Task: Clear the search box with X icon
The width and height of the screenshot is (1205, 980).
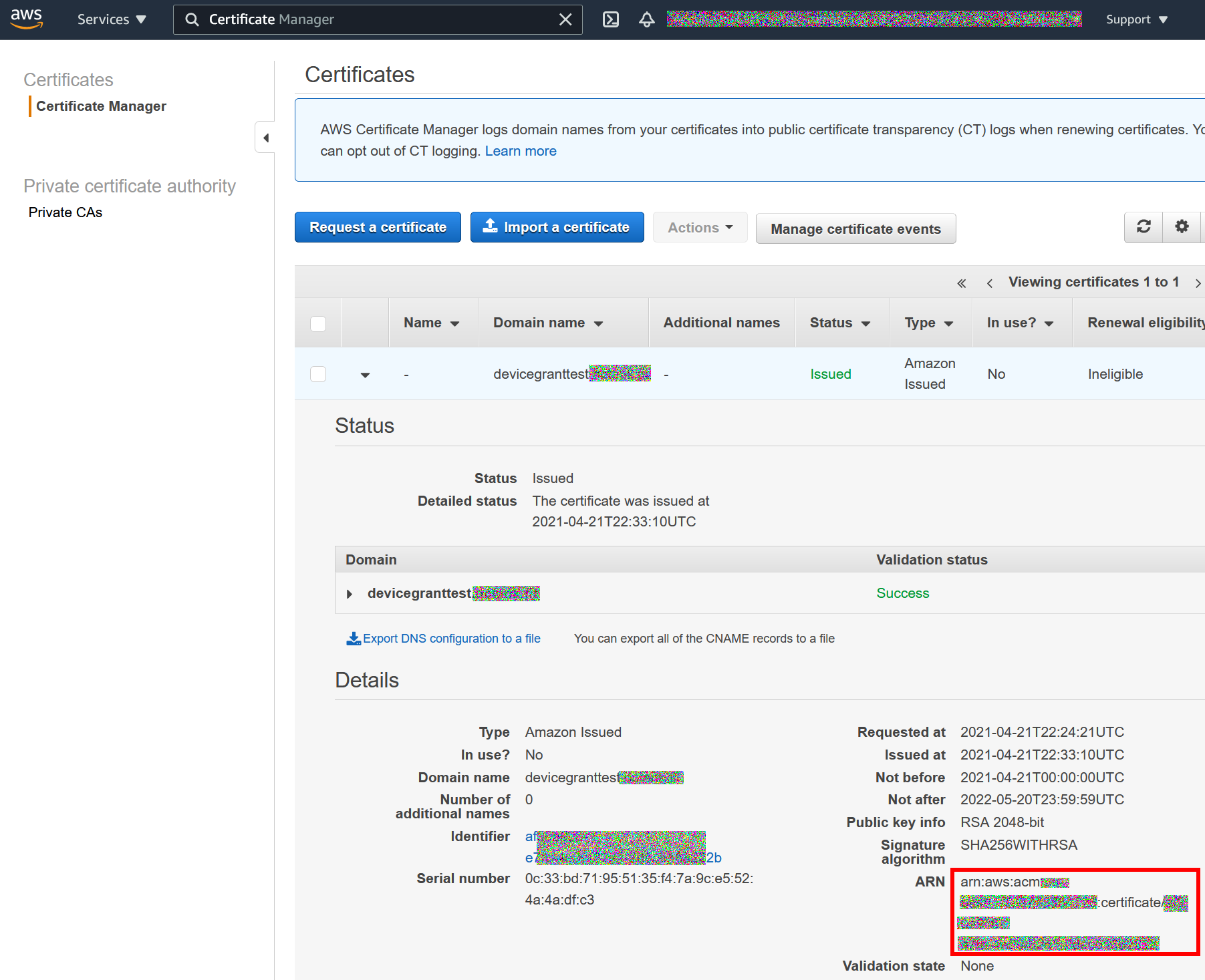Action: (565, 19)
